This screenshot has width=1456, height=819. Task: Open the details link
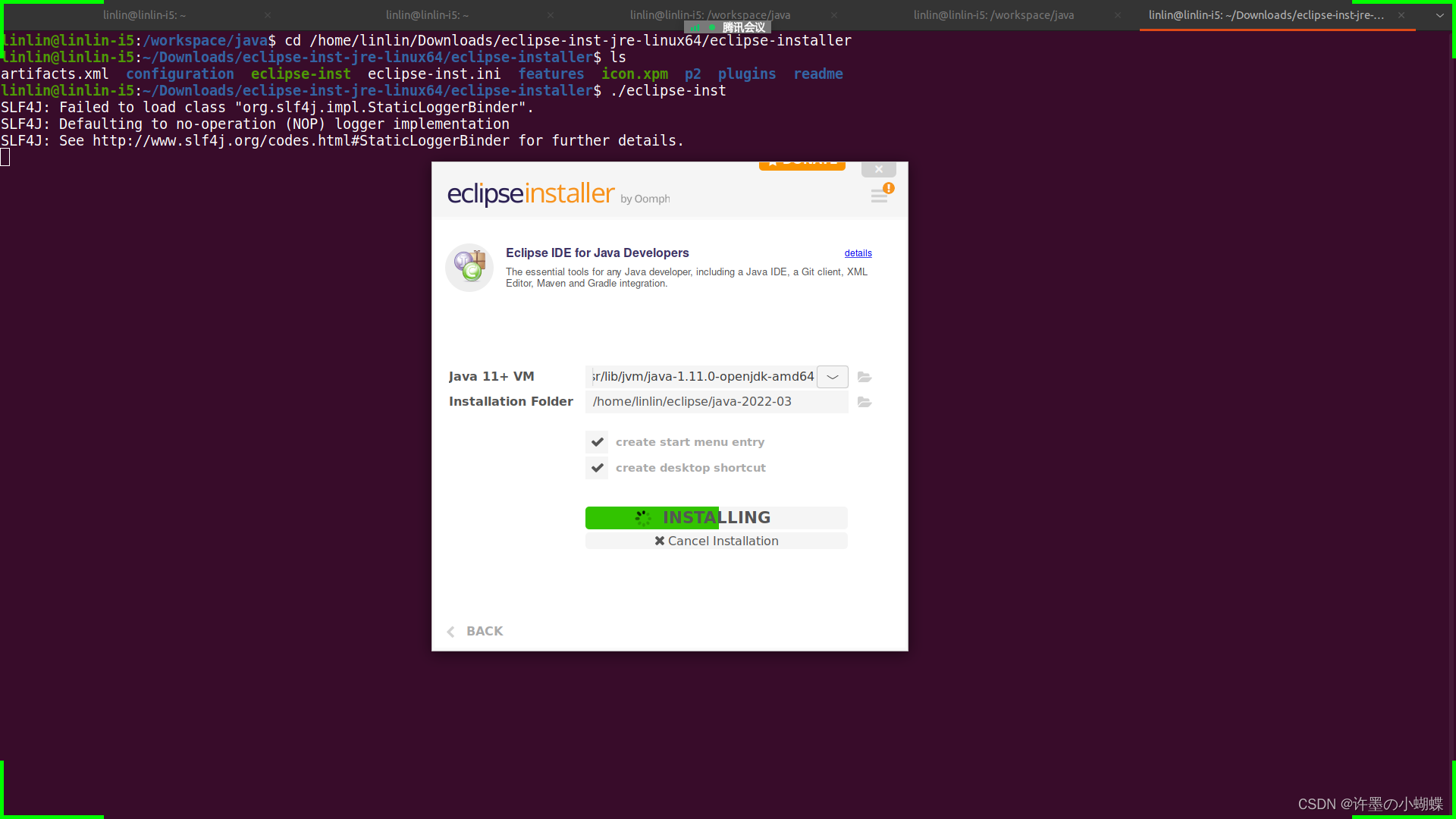pos(858,253)
